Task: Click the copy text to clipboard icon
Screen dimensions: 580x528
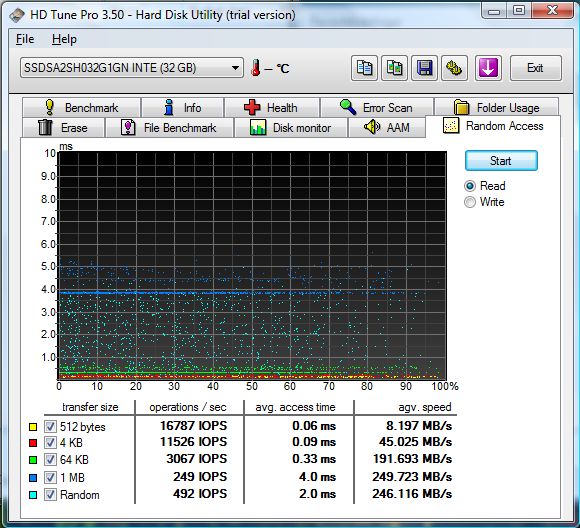Action: click(x=364, y=68)
